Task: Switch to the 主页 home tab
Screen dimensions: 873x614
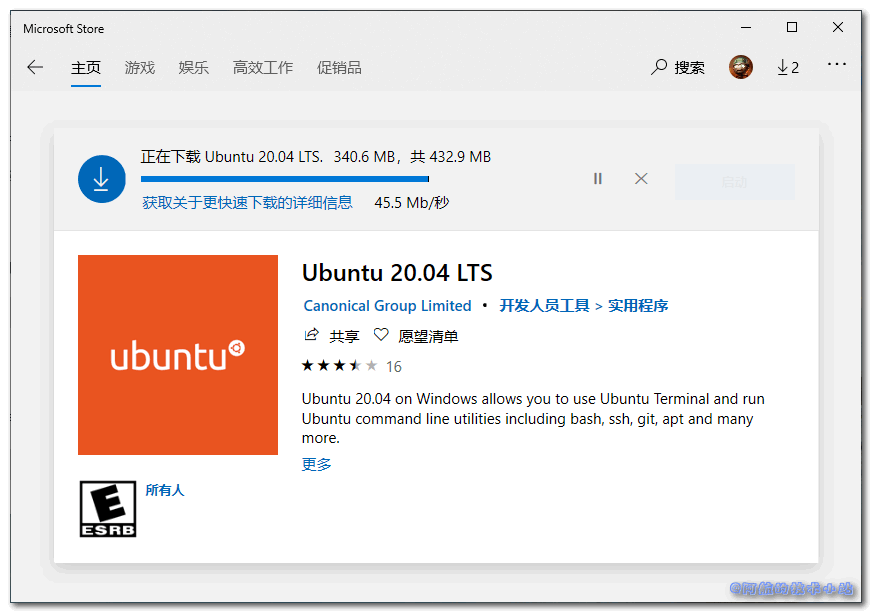Action: coord(86,68)
